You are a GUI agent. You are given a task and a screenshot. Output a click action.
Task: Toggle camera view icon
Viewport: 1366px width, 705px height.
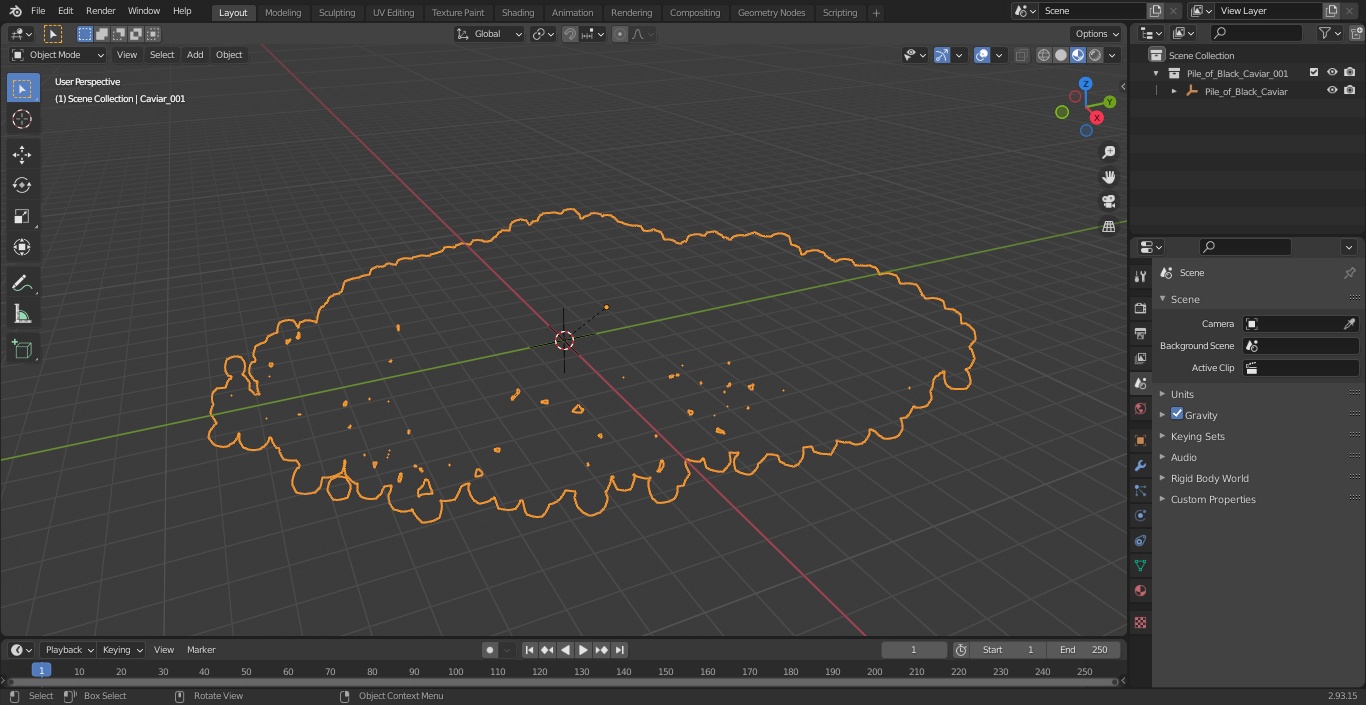coord(1109,202)
